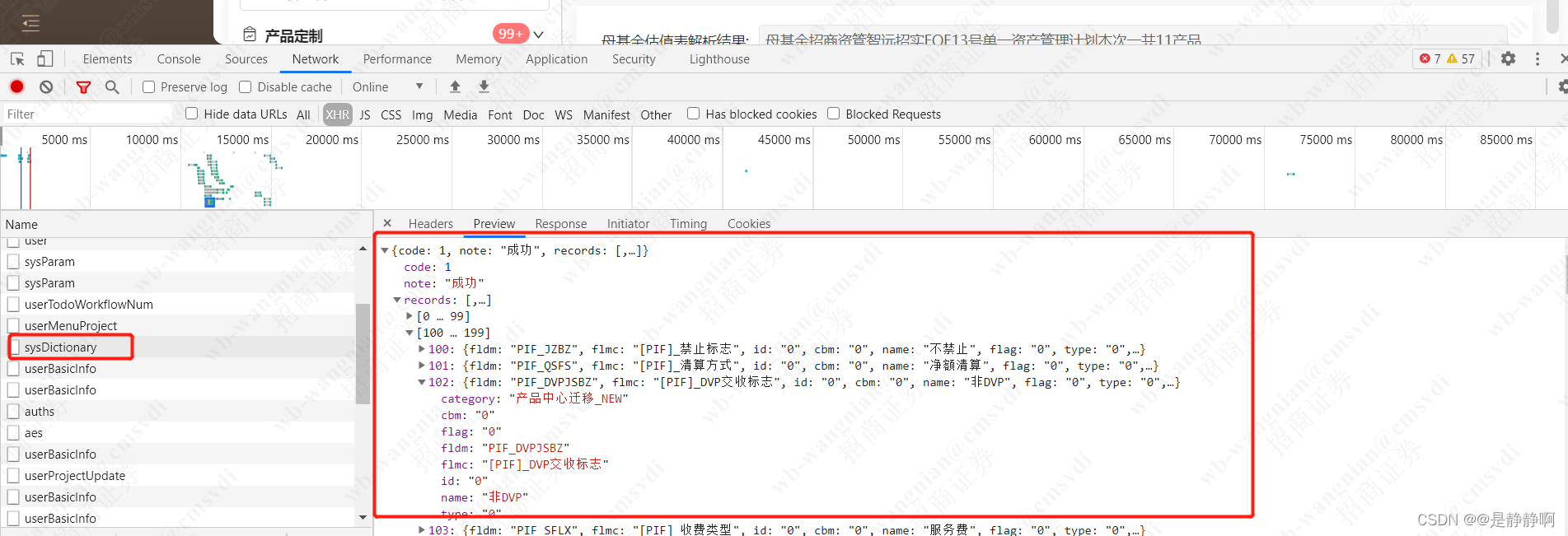The image size is (1568, 536).
Task: Collapse record 102 PIF_DVPJSBZ
Action: [x=422, y=382]
